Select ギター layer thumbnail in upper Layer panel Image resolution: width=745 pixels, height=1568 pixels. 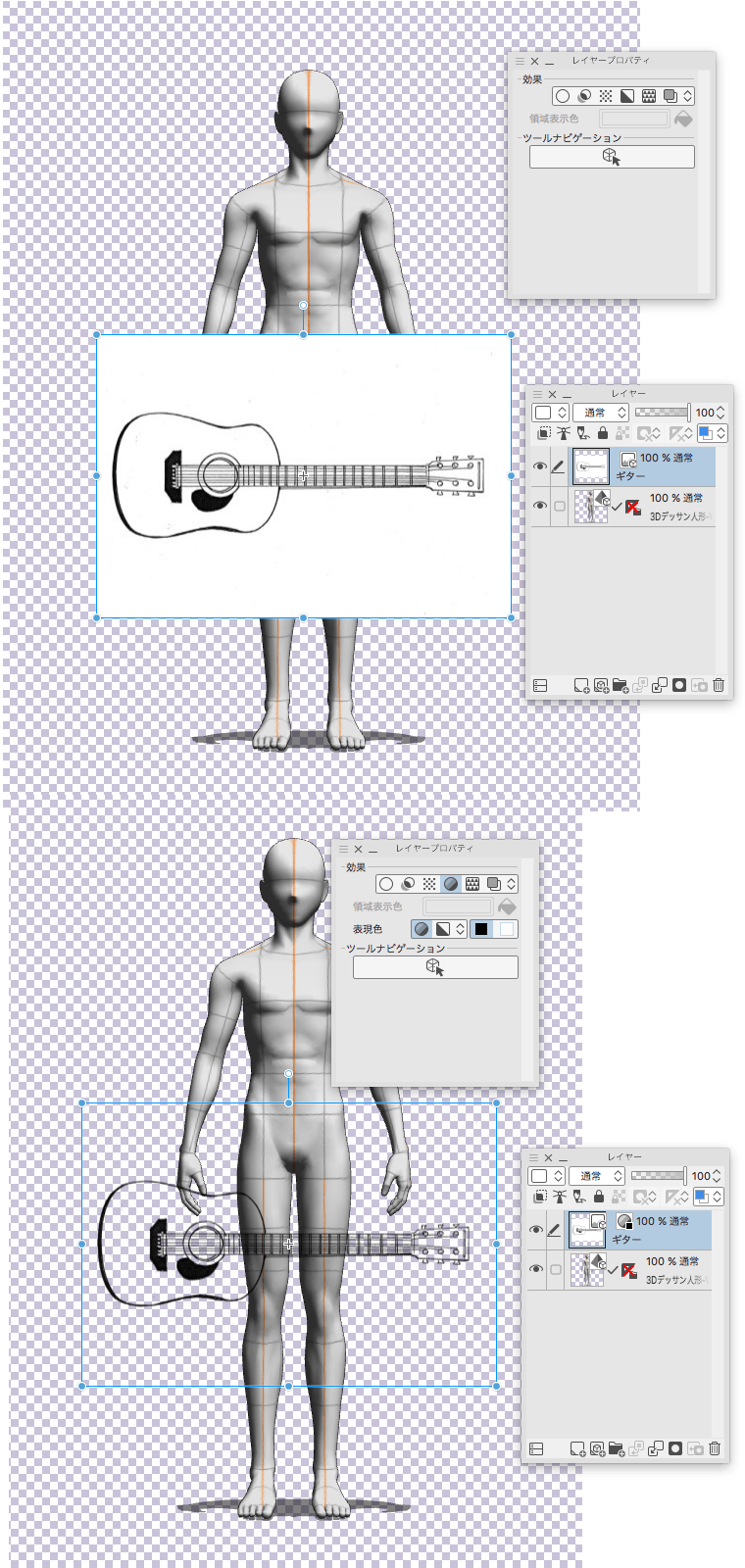(x=591, y=467)
